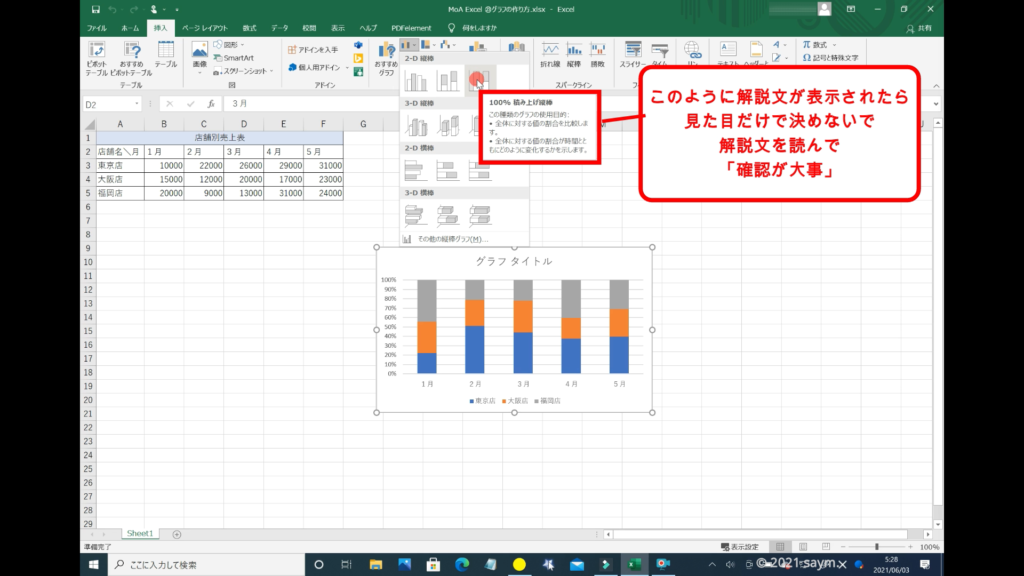Choose the 2-D clustered column chart icon

pos(416,79)
